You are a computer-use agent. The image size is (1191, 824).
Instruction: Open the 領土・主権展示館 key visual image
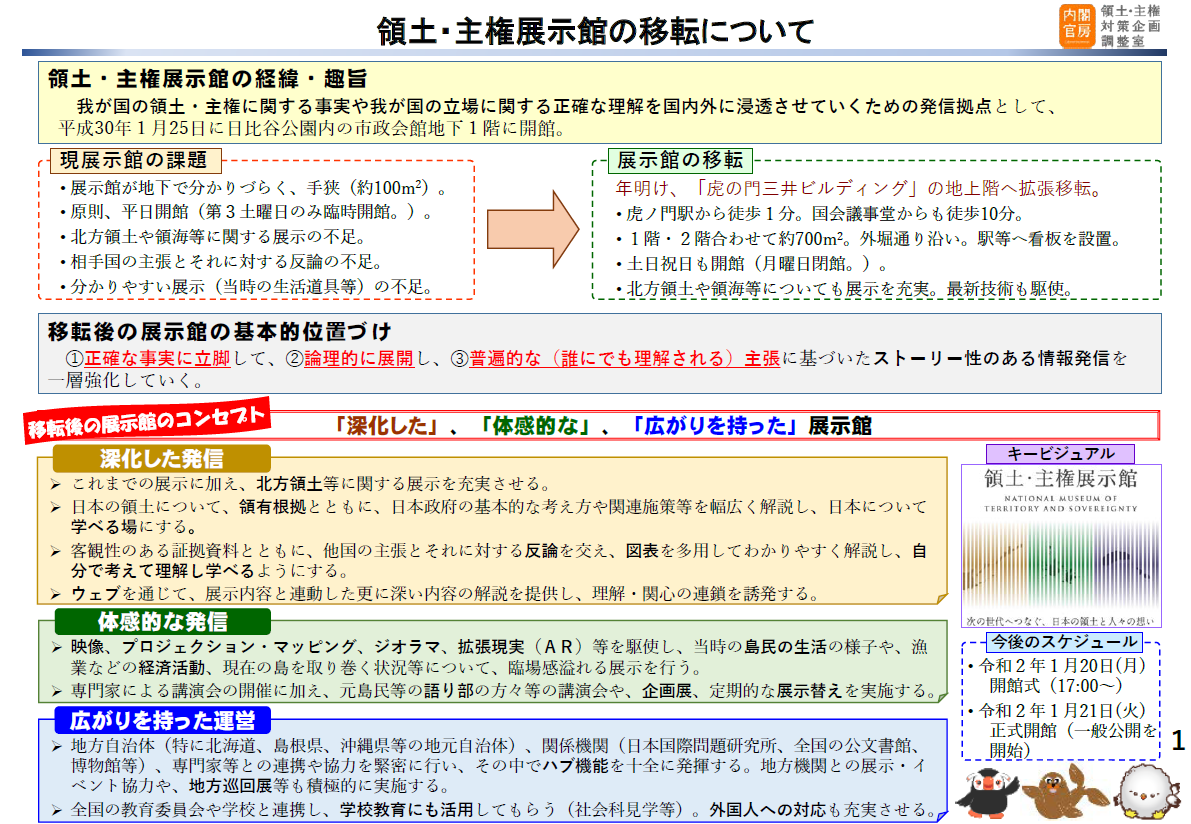[x=1060, y=545]
